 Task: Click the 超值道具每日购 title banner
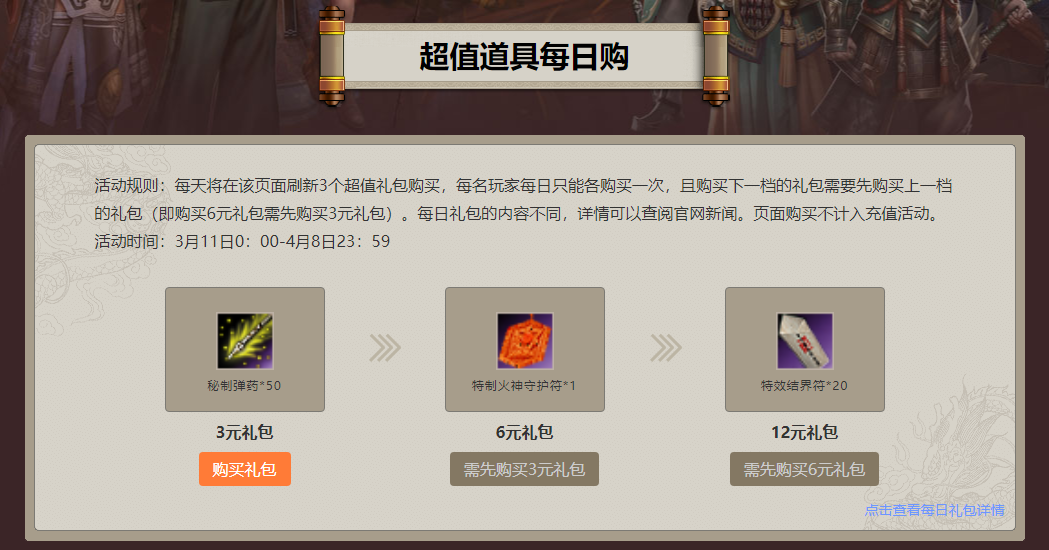524,57
